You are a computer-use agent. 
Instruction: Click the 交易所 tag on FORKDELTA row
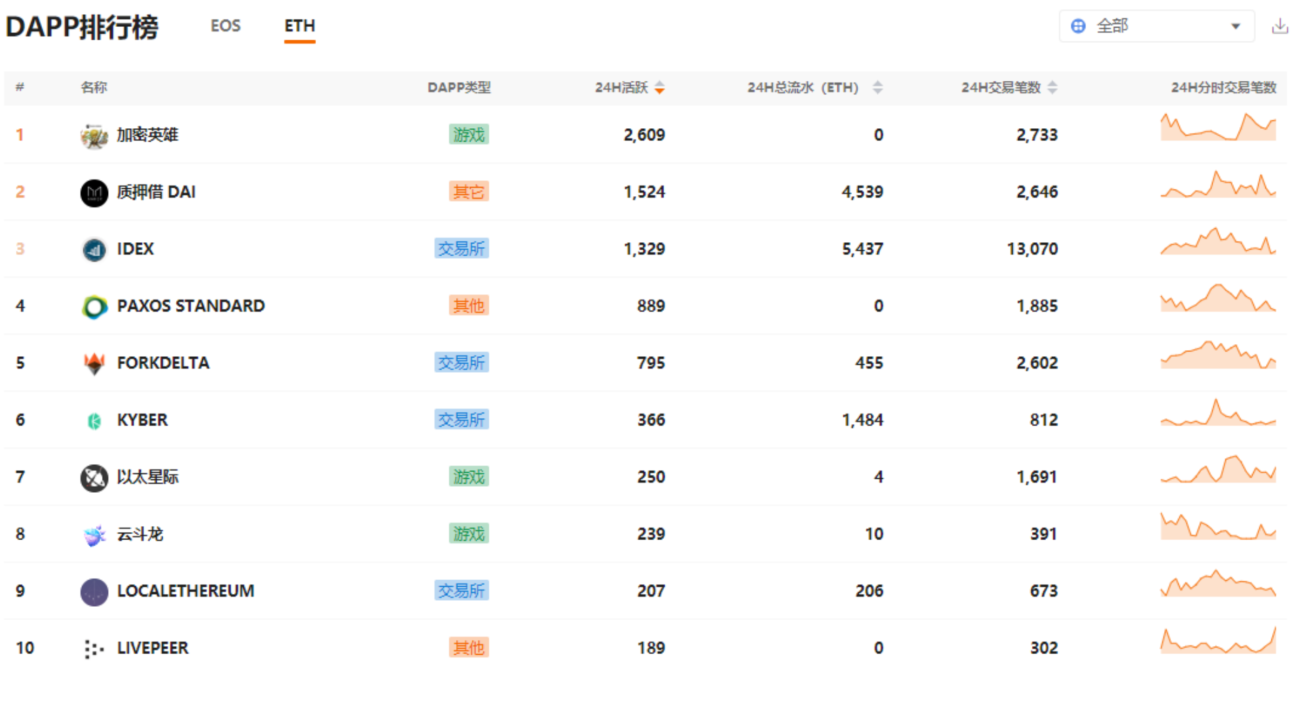(x=461, y=363)
